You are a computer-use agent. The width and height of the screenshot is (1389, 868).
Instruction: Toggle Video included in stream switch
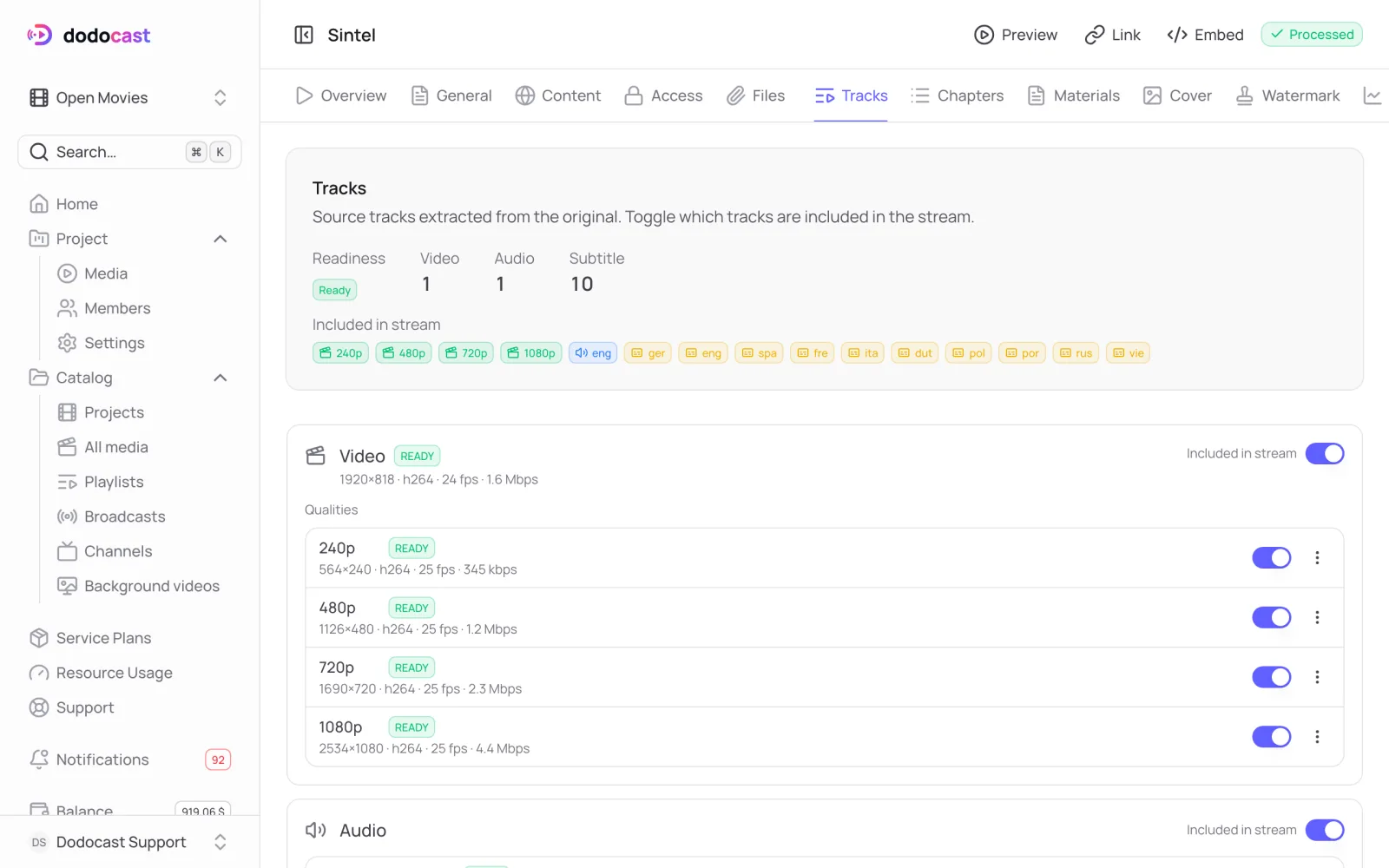[x=1325, y=453]
